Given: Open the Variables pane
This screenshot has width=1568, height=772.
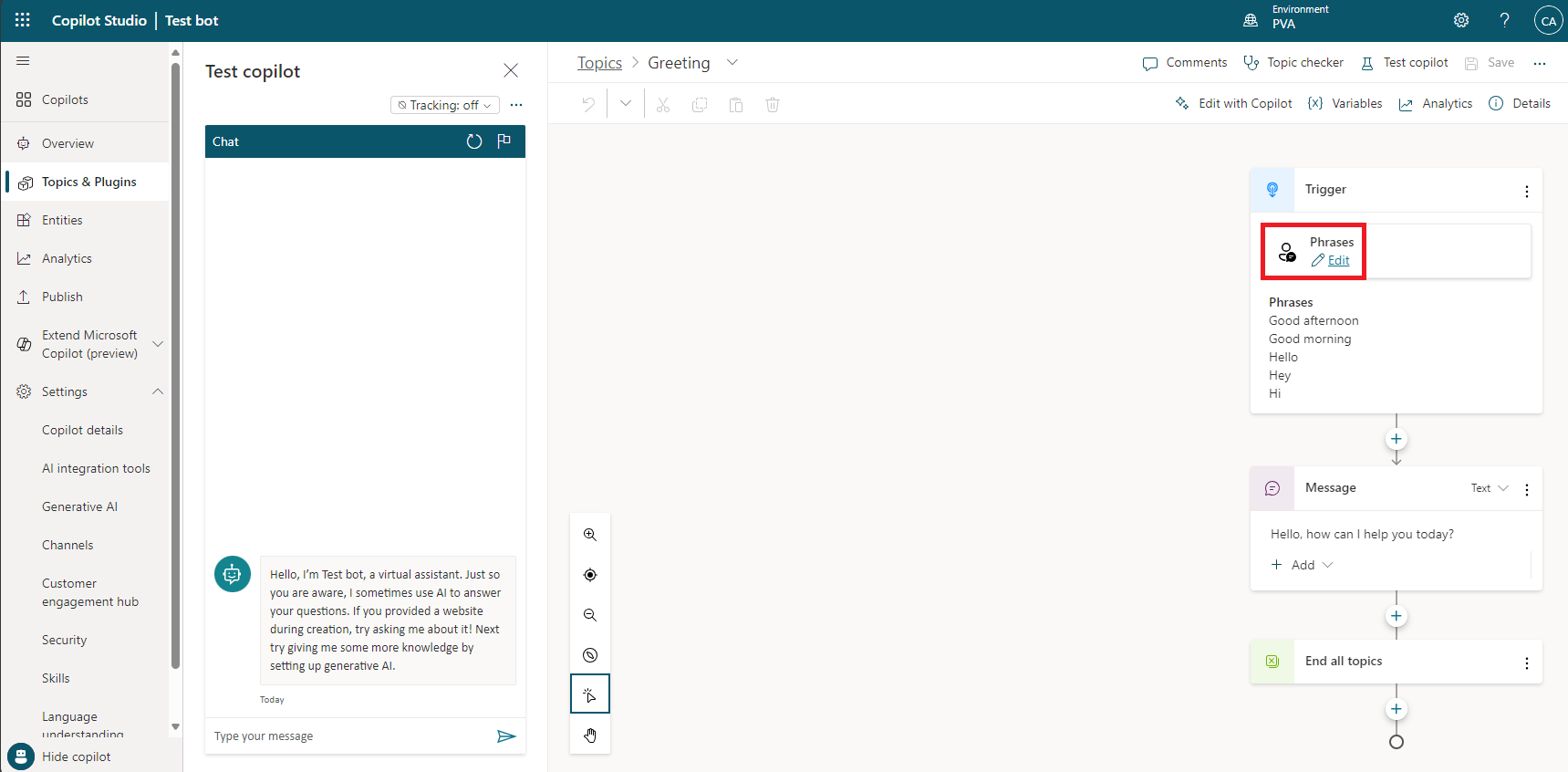Looking at the screenshot, I should [x=1345, y=104].
